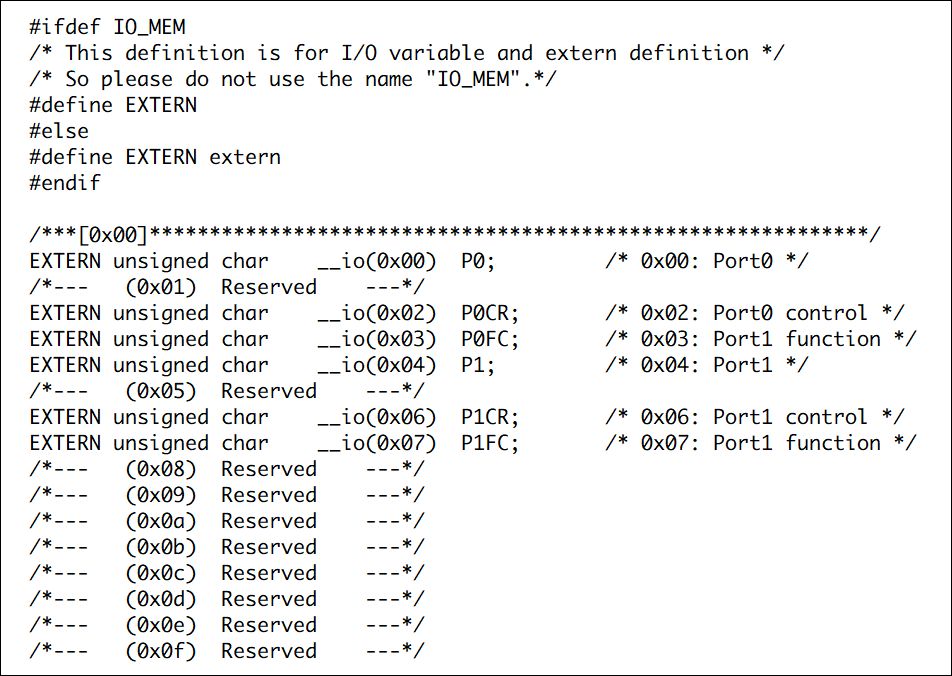952x676 pixels.
Task: Click the comment '0x07: Port1 function'
Action: (x=761, y=443)
